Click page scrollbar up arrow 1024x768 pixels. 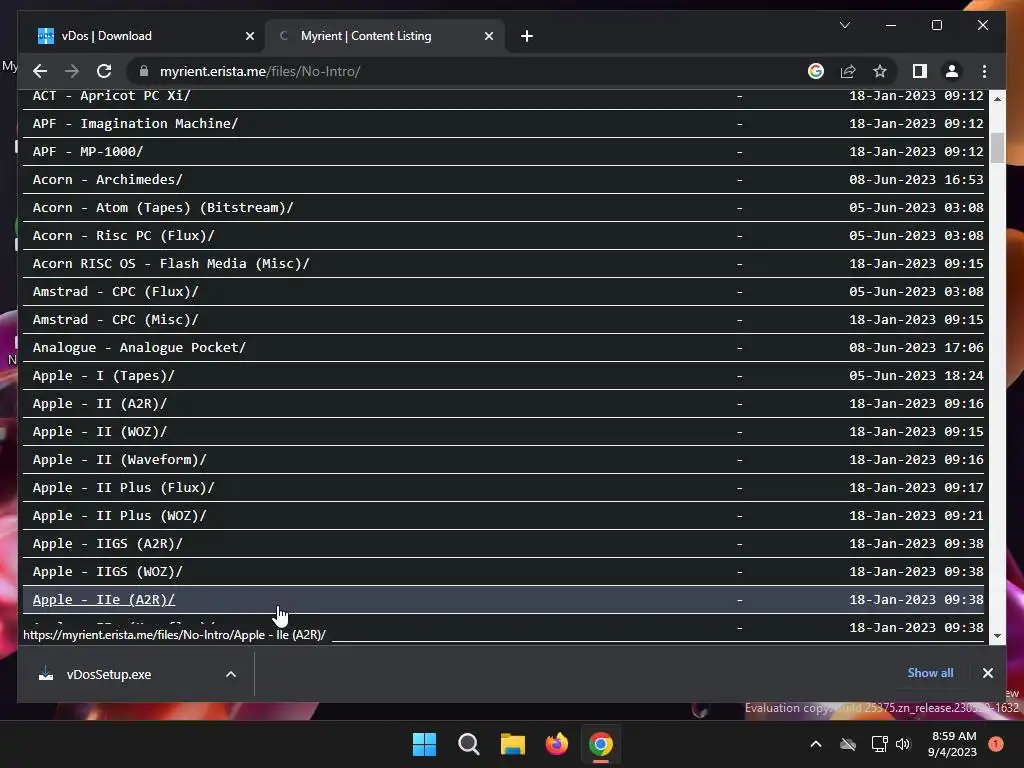[x=997, y=99]
